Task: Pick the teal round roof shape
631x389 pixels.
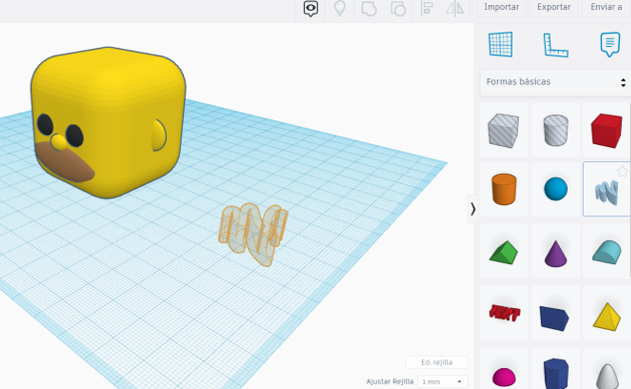Action: point(607,252)
